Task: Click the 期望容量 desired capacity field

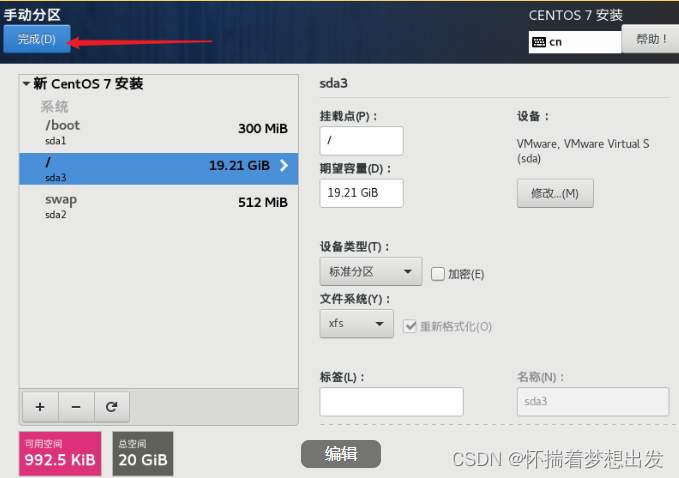Action: (x=362, y=193)
